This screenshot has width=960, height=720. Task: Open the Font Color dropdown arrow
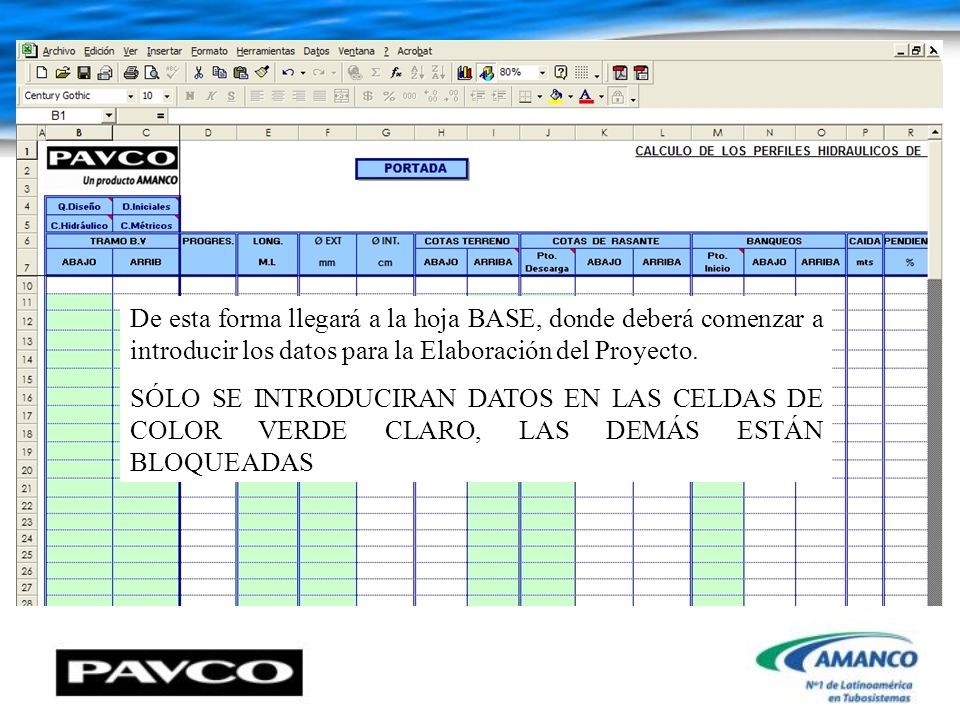pyautogui.click(x=601, y=96)
